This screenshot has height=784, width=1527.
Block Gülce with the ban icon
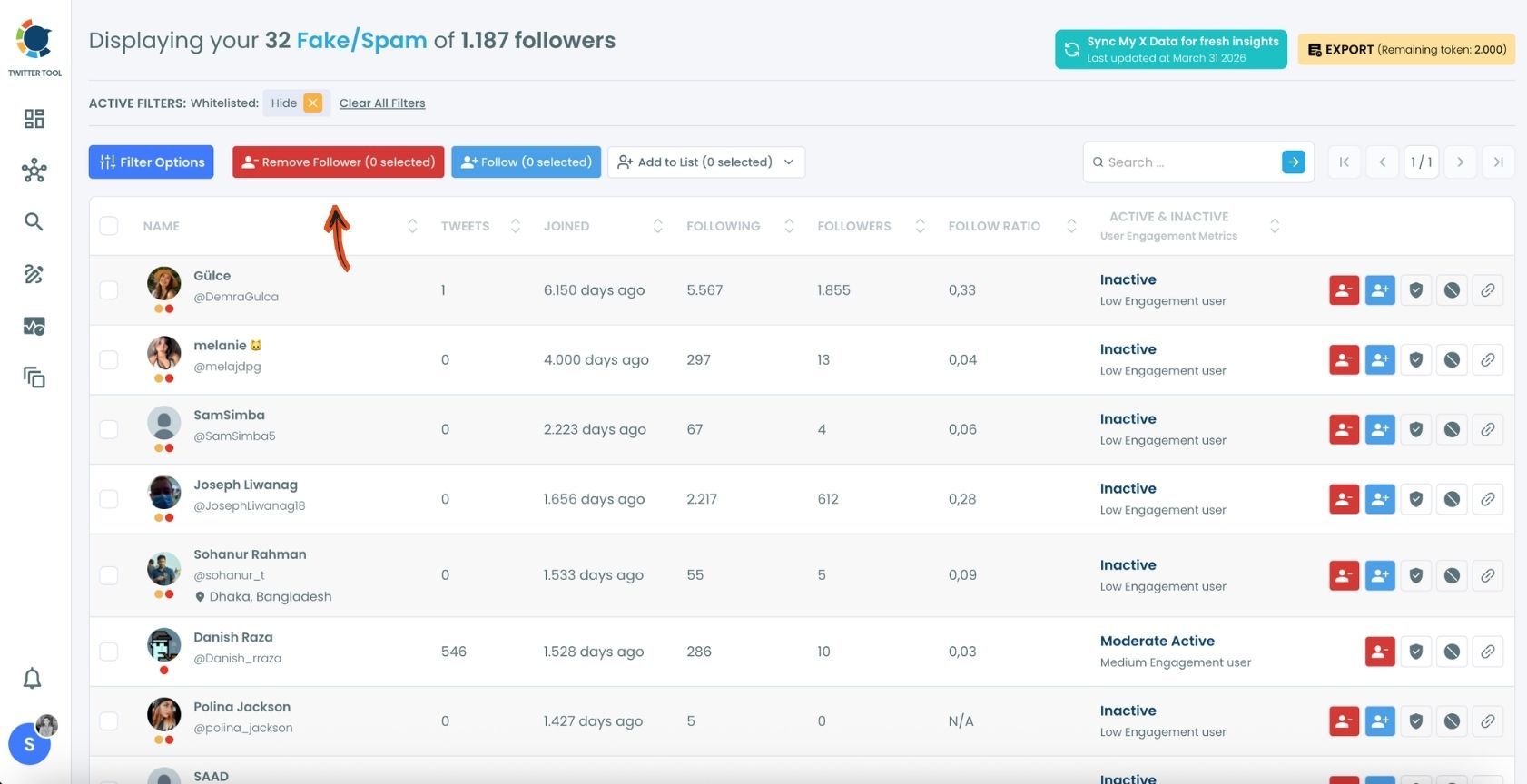pos(1452,290)
